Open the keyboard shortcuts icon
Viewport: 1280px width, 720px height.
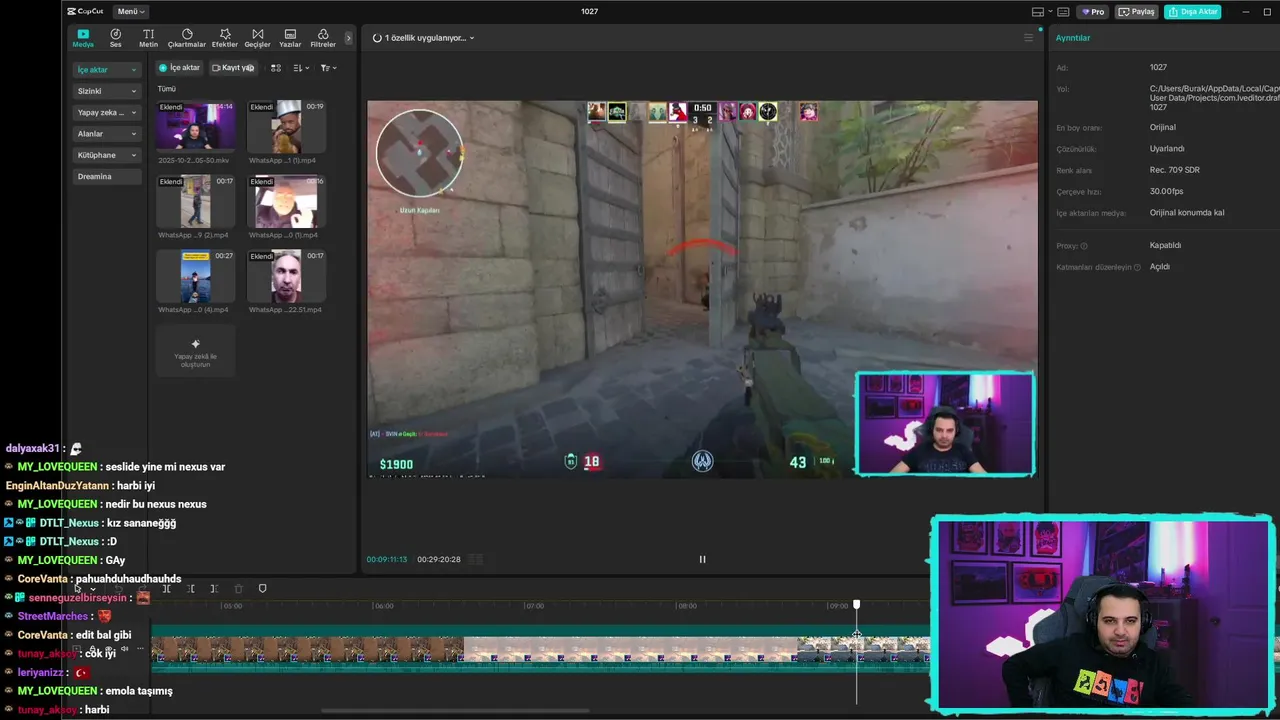tap(1063, 12)
